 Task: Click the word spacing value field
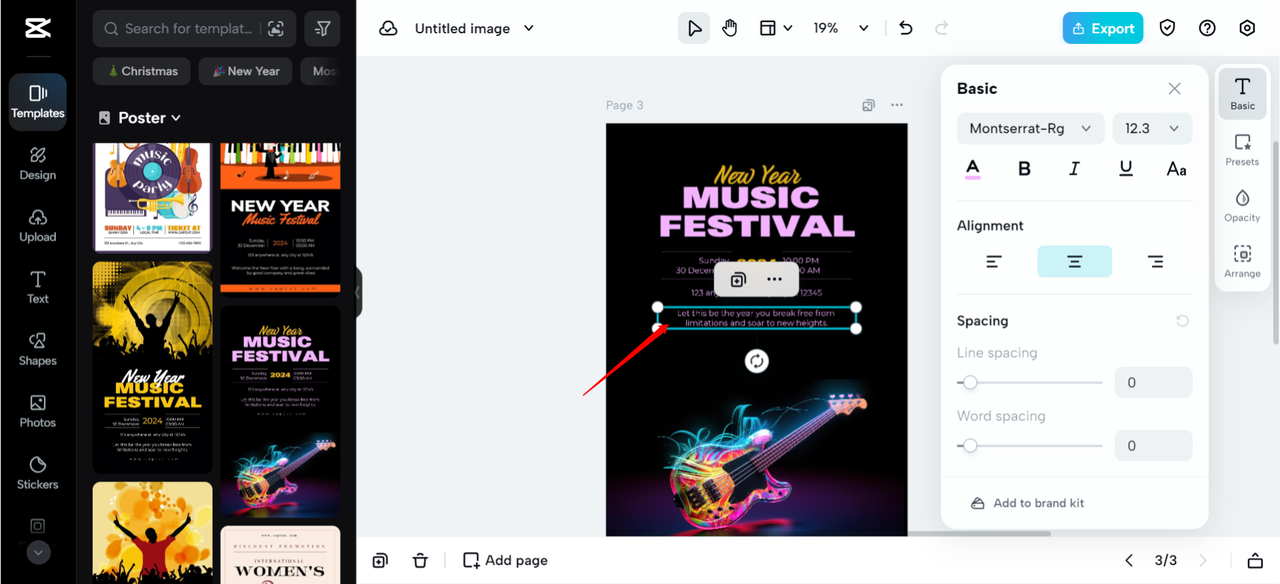(x=1154, y=445)
